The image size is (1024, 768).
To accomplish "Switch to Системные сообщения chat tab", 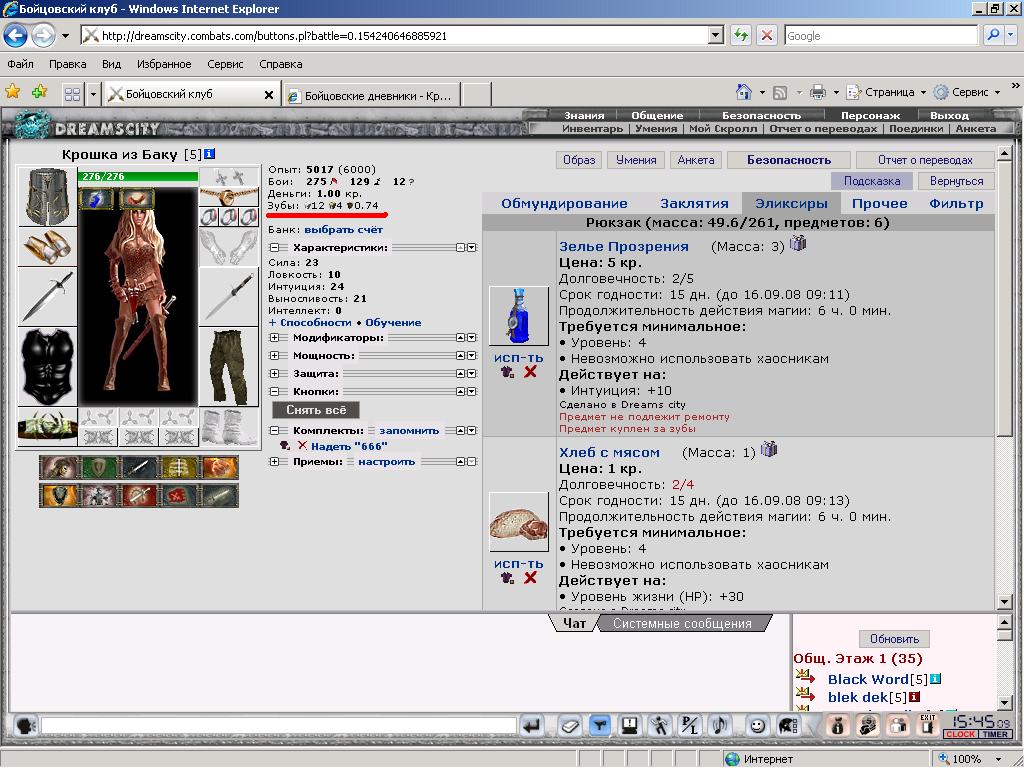I will click(x=682, y=624).
